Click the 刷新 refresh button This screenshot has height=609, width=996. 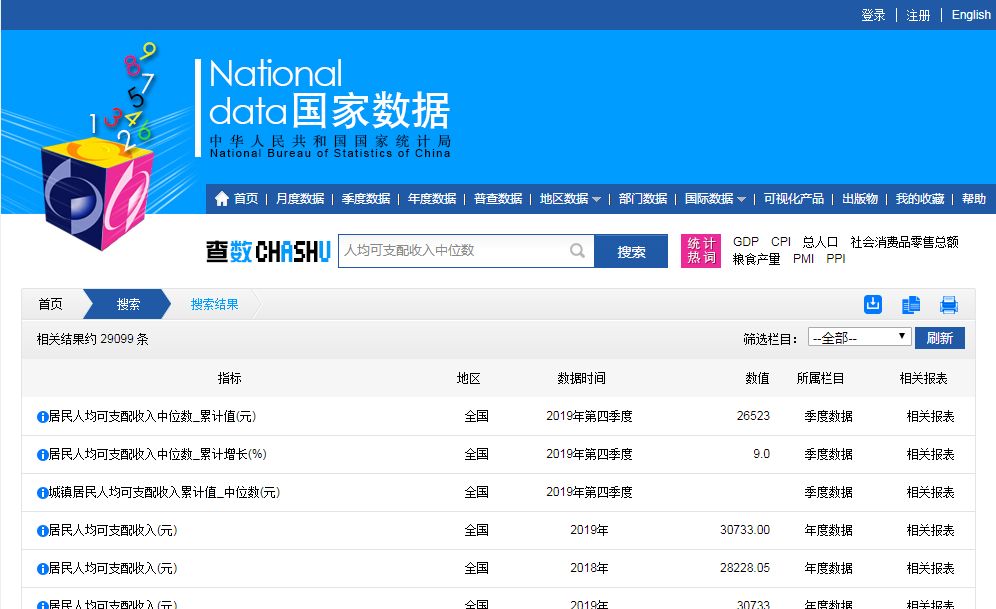939,337
